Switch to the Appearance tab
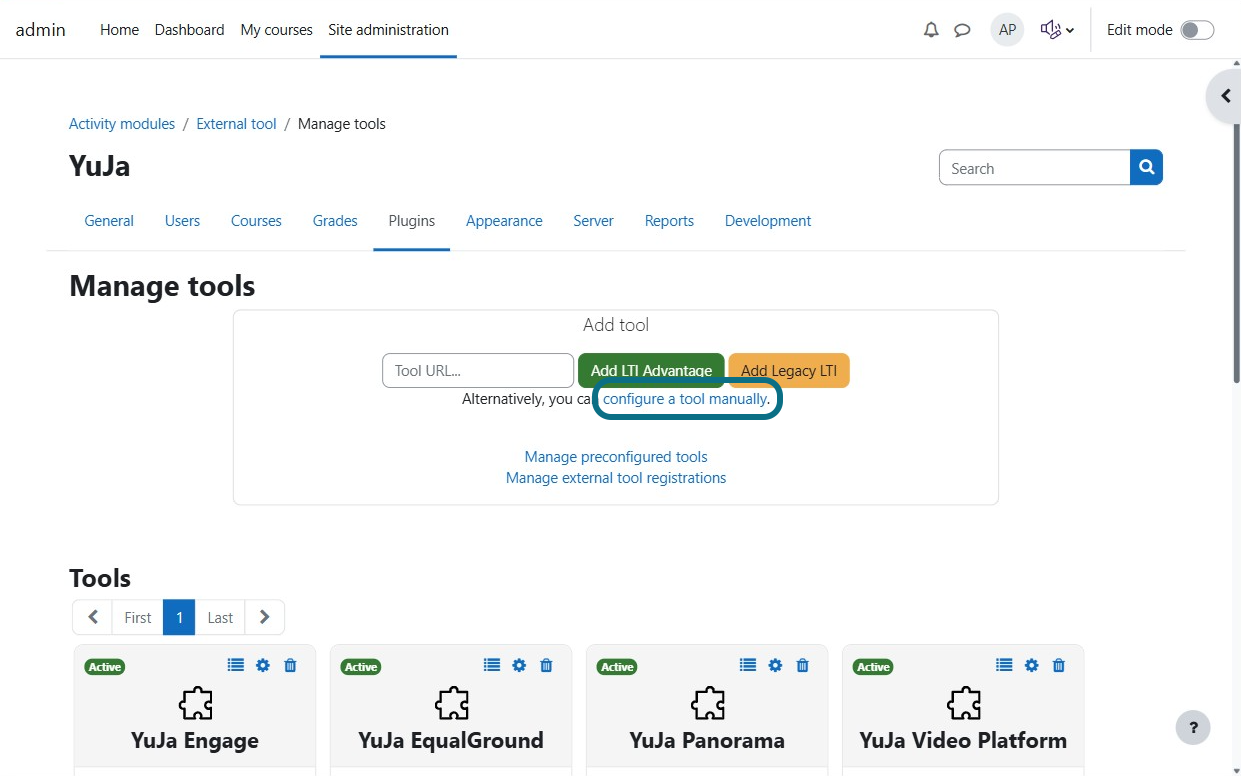 (504, 221)
